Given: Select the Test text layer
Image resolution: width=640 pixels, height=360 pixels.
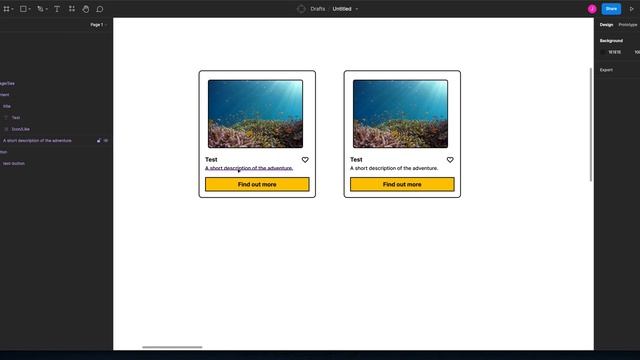Looking at the screenshot, I should click(x=16, y=118).
